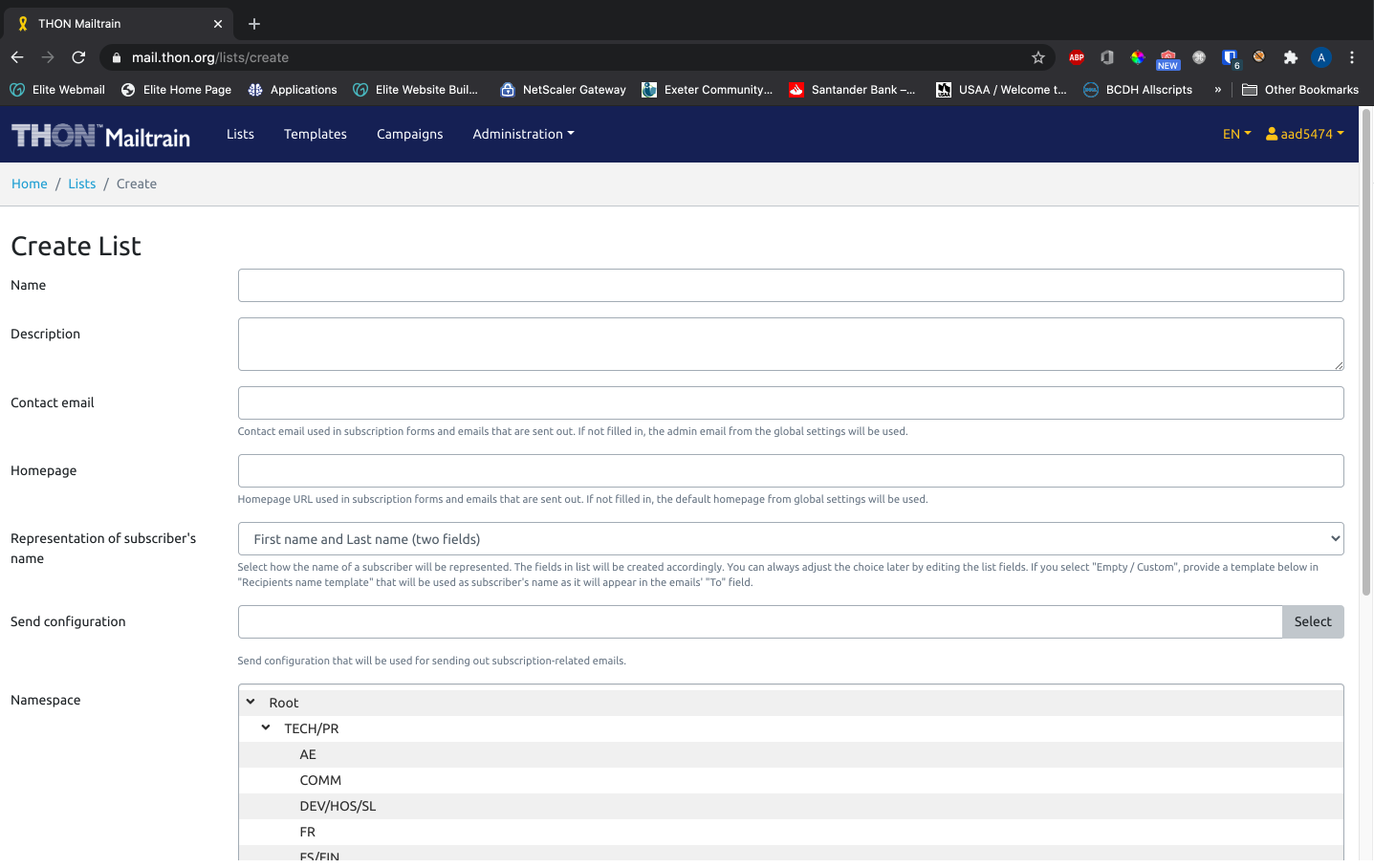
Task: Open the NetScaler Gateway bookmark
Action: pyautogui.click(x=563, y=90)
